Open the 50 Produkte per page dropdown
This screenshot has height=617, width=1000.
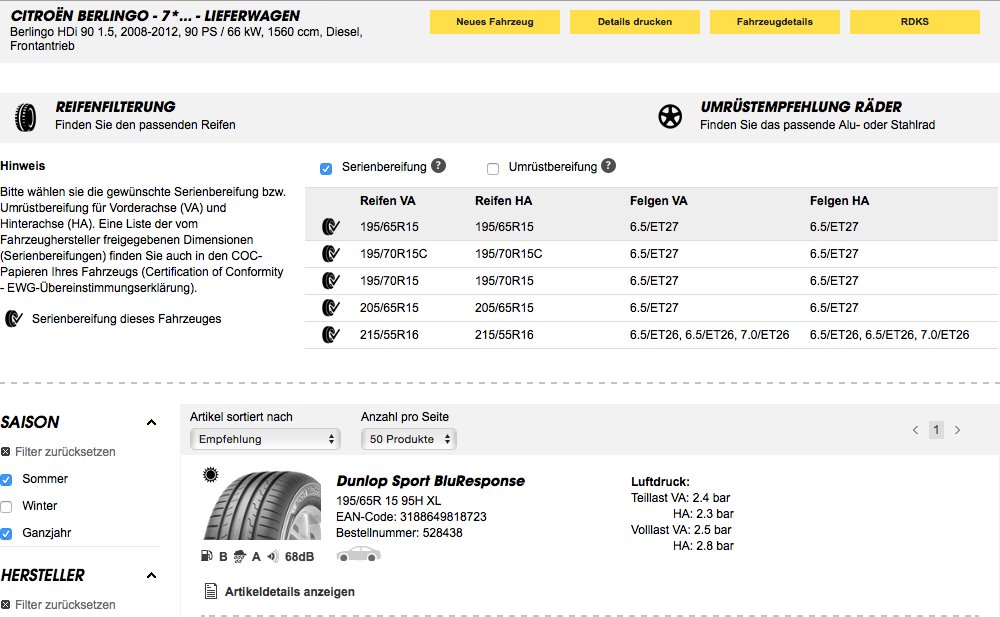pos(409,439)
